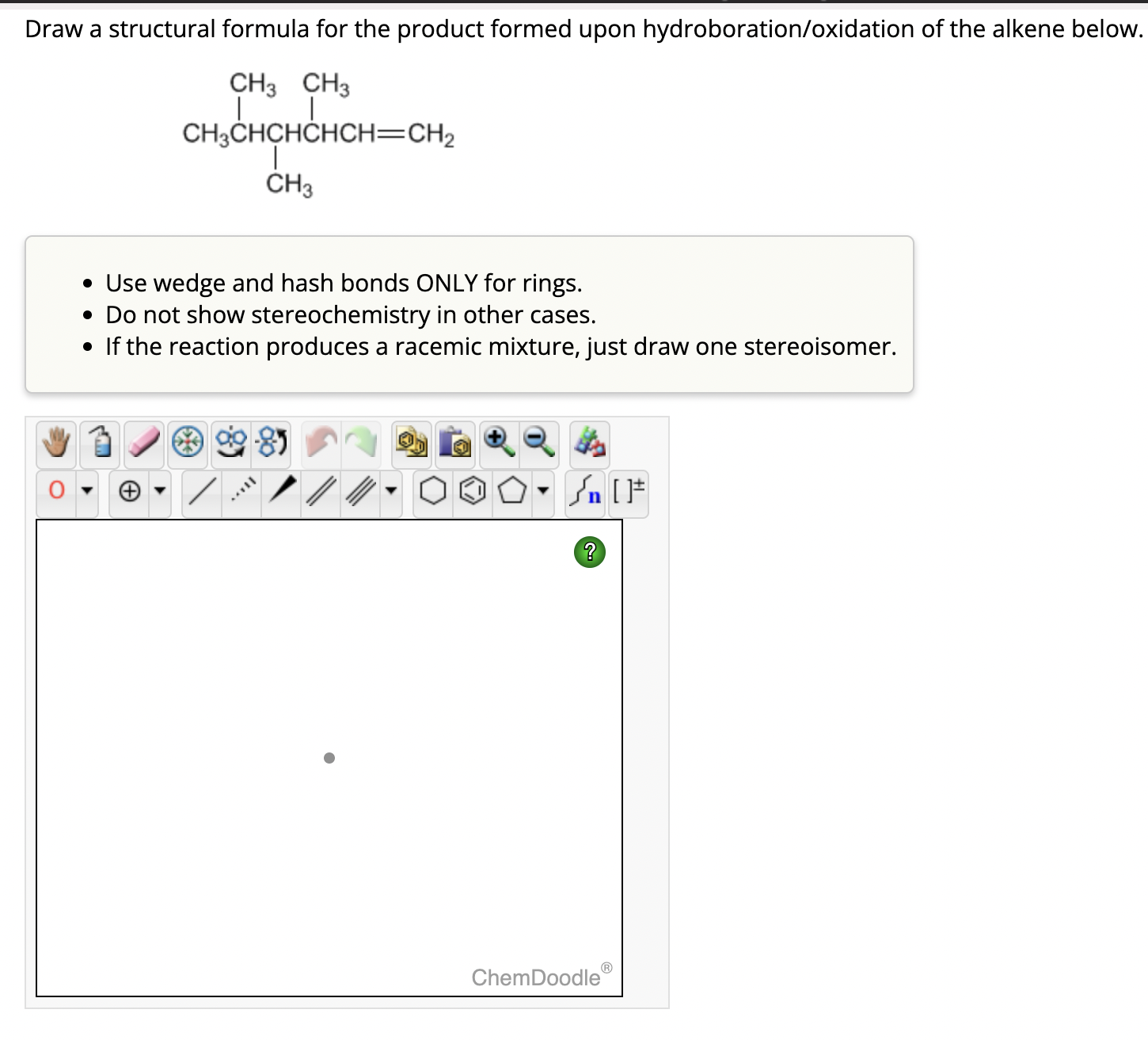Select the bracket charge tool

pyautogui.click(x=629, y=492)
